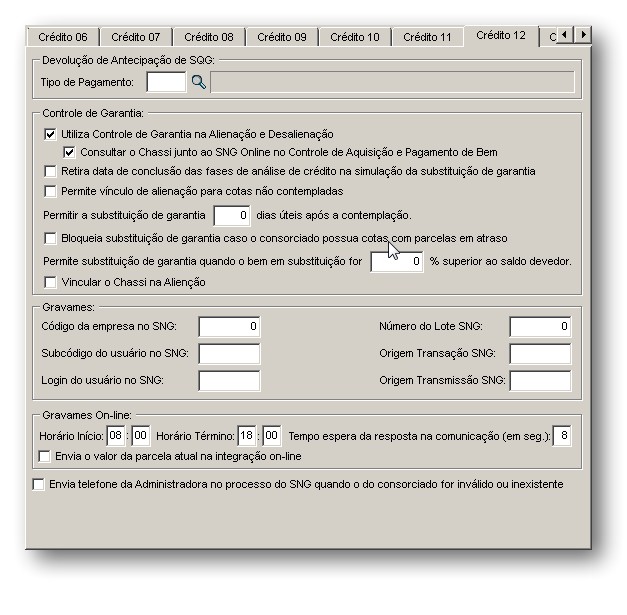Screen dimensions: 627x615
Task: Enable Bloqueia substituição de garantia checkbox
Action: click(x=50, y=239)
